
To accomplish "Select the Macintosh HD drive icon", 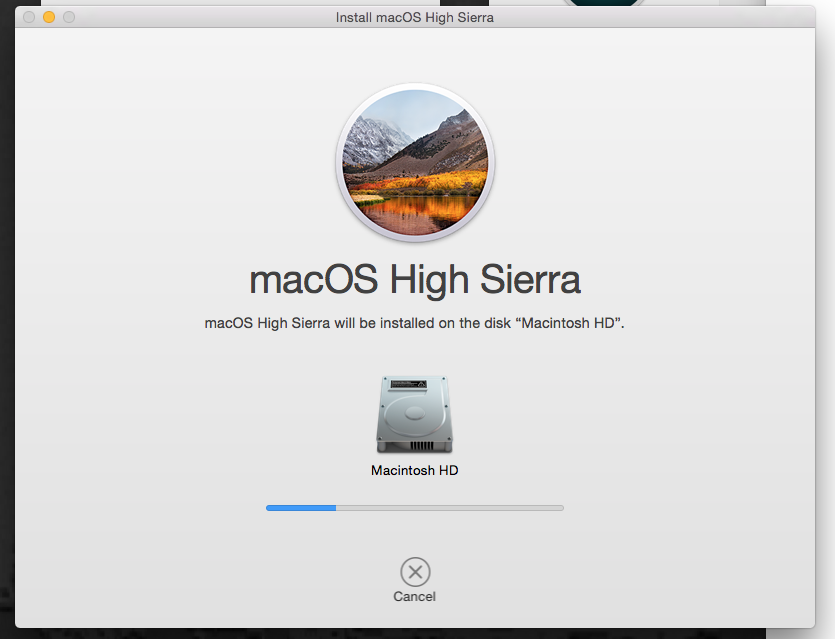I will point(415,414).
